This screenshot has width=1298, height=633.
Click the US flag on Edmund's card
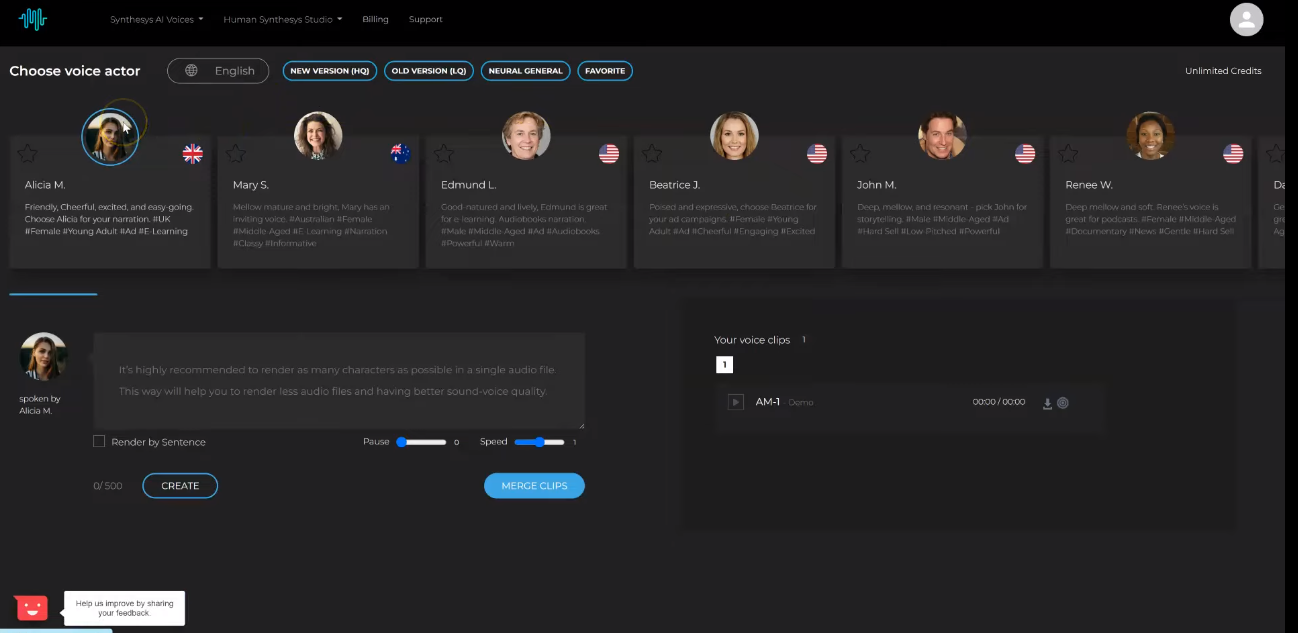608,154
